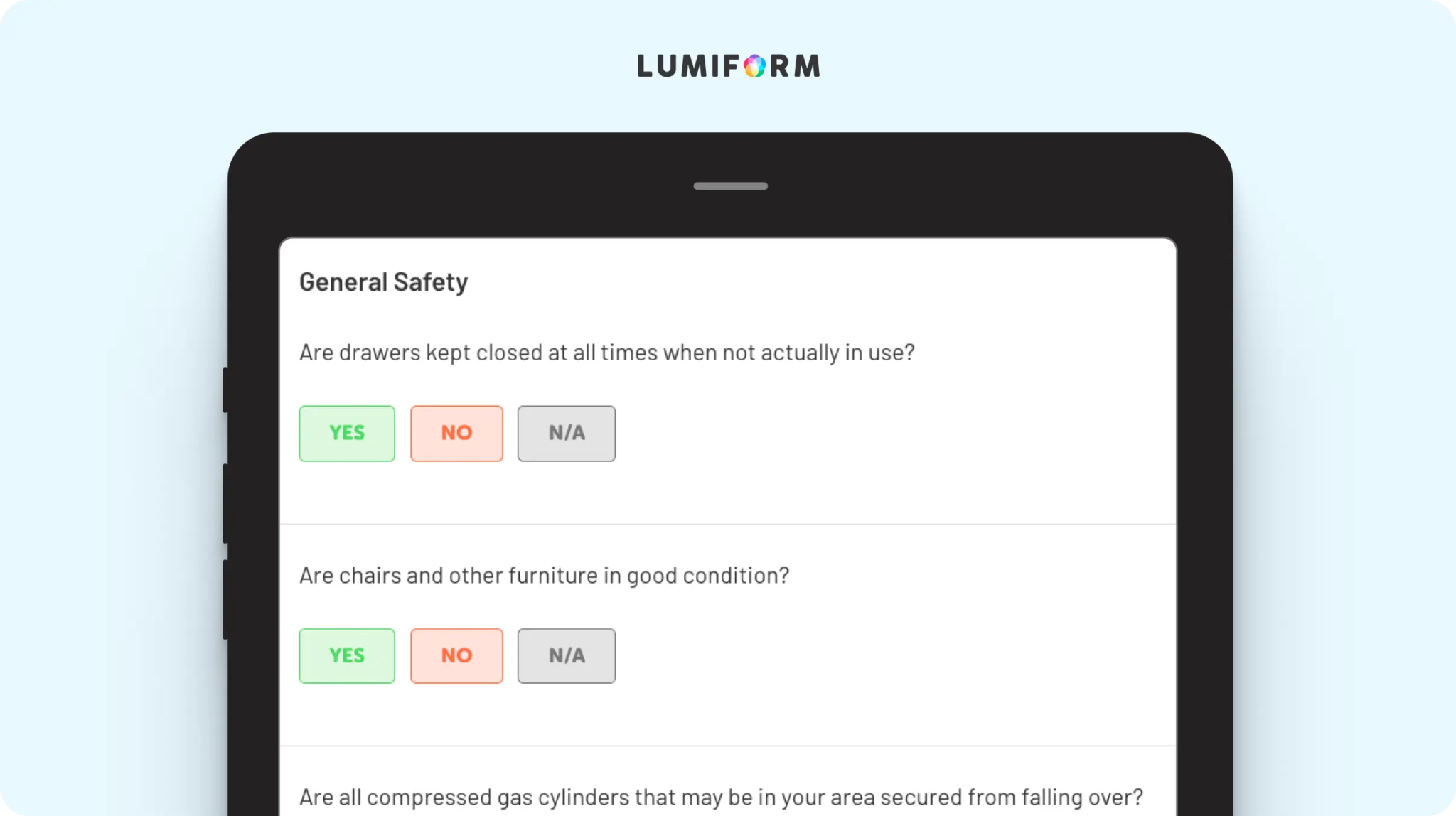This screenshot has height=816, width=1456.
Task: Answer YES to the drawers kept closed question
Action: [x=347, y=433]
